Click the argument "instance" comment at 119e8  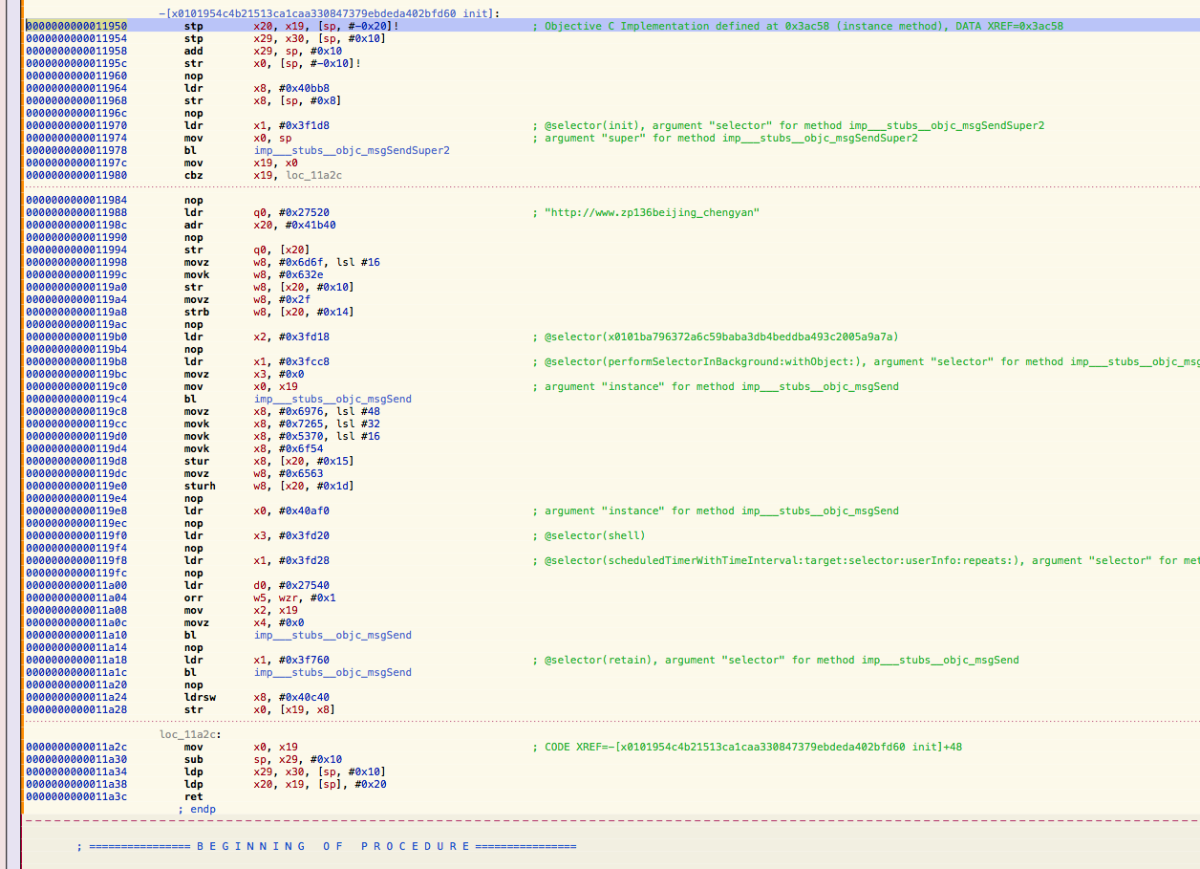[x=716, y=511]
